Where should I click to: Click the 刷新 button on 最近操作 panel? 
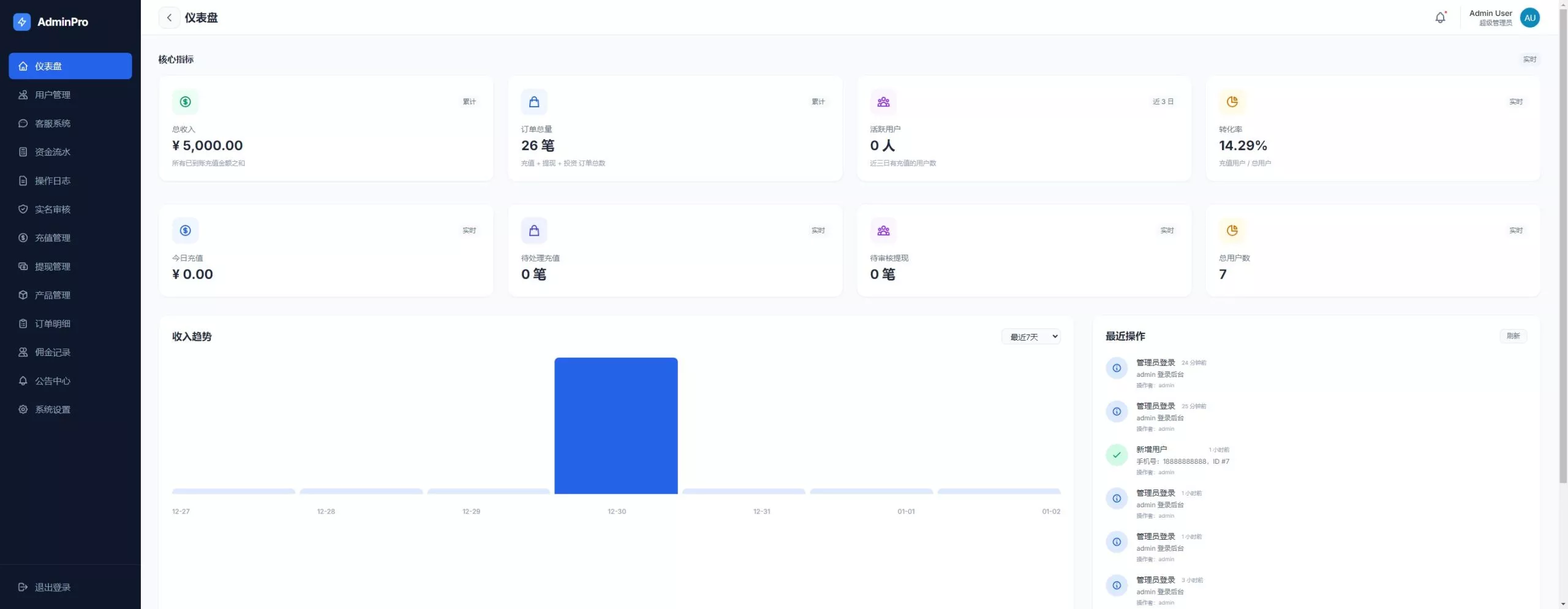(x=1513, y=336)
